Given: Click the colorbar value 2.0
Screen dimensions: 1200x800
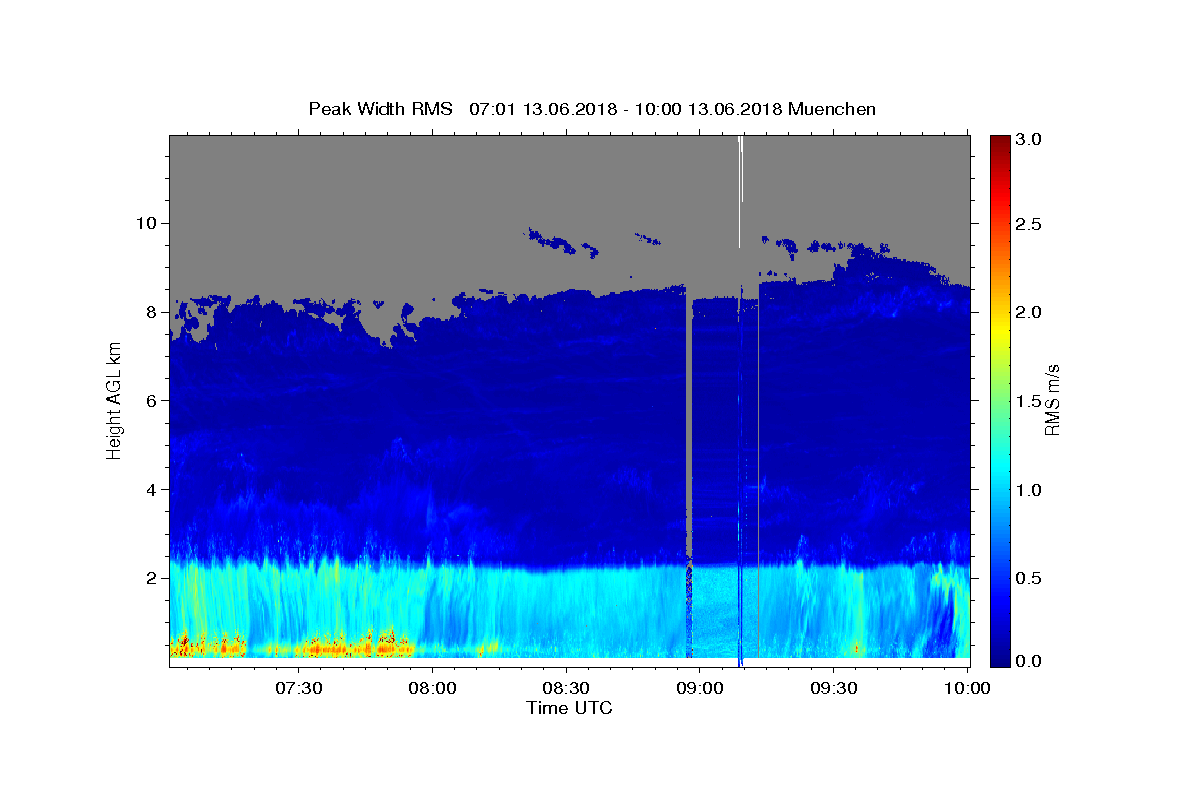Looking at the screenshot, I should coord(1029,312).
